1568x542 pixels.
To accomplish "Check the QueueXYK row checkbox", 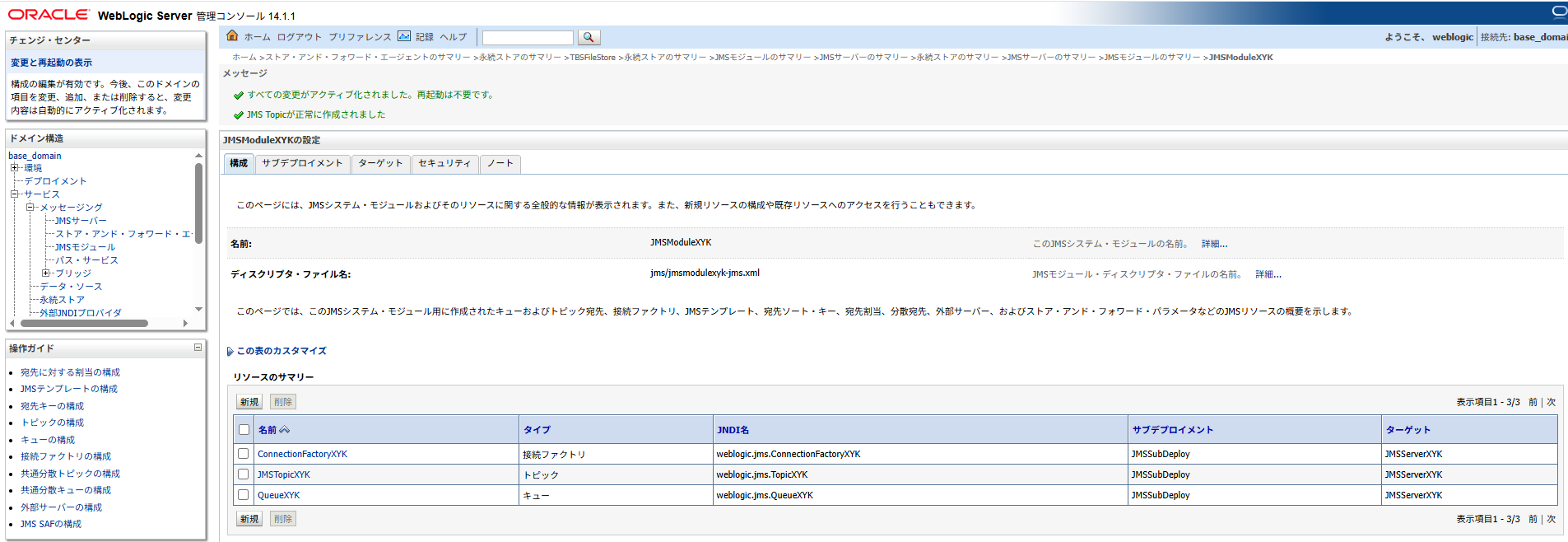I will 243,494.
